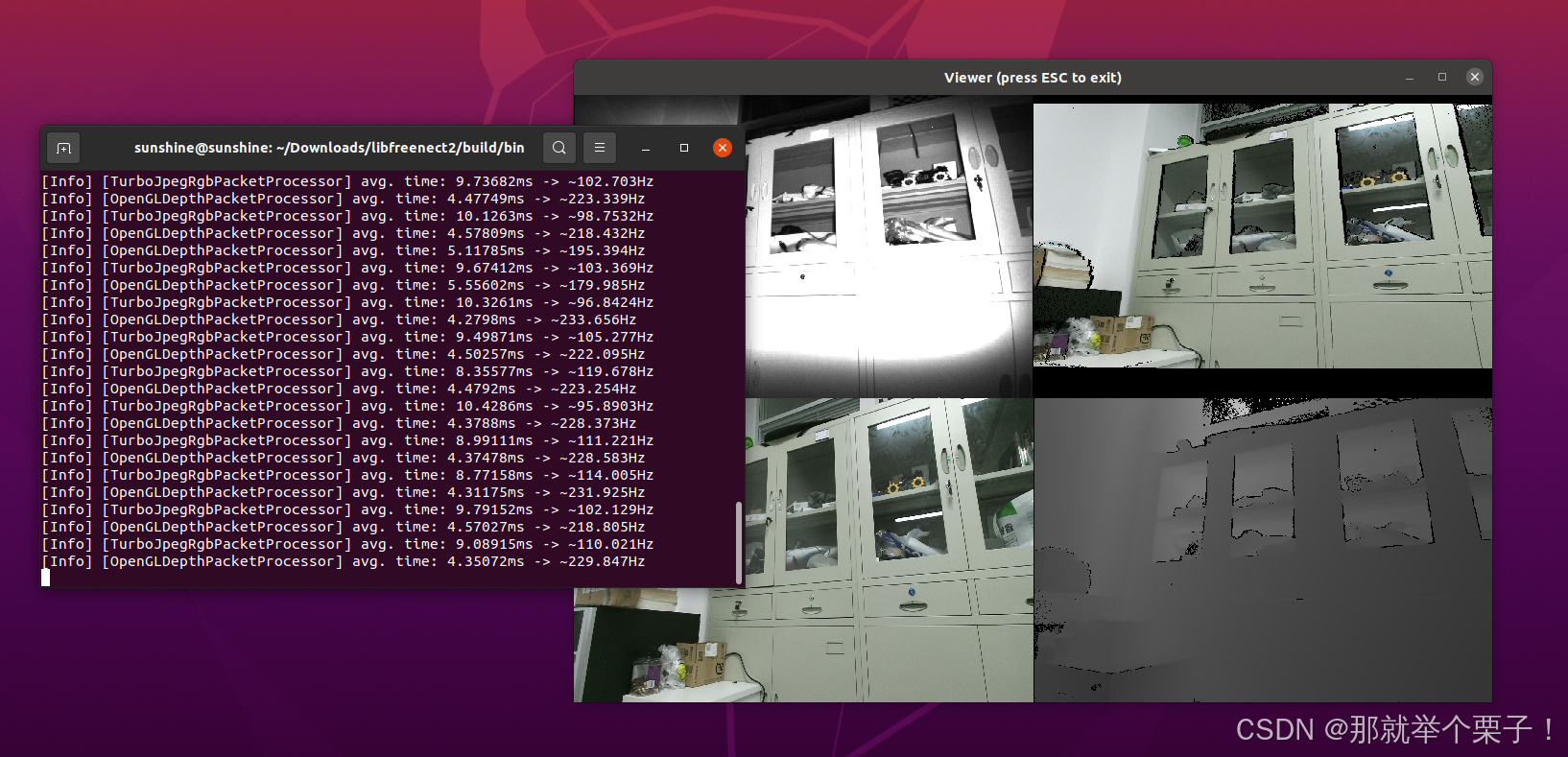Click the grayscale depth map view

pos(1263,551)
